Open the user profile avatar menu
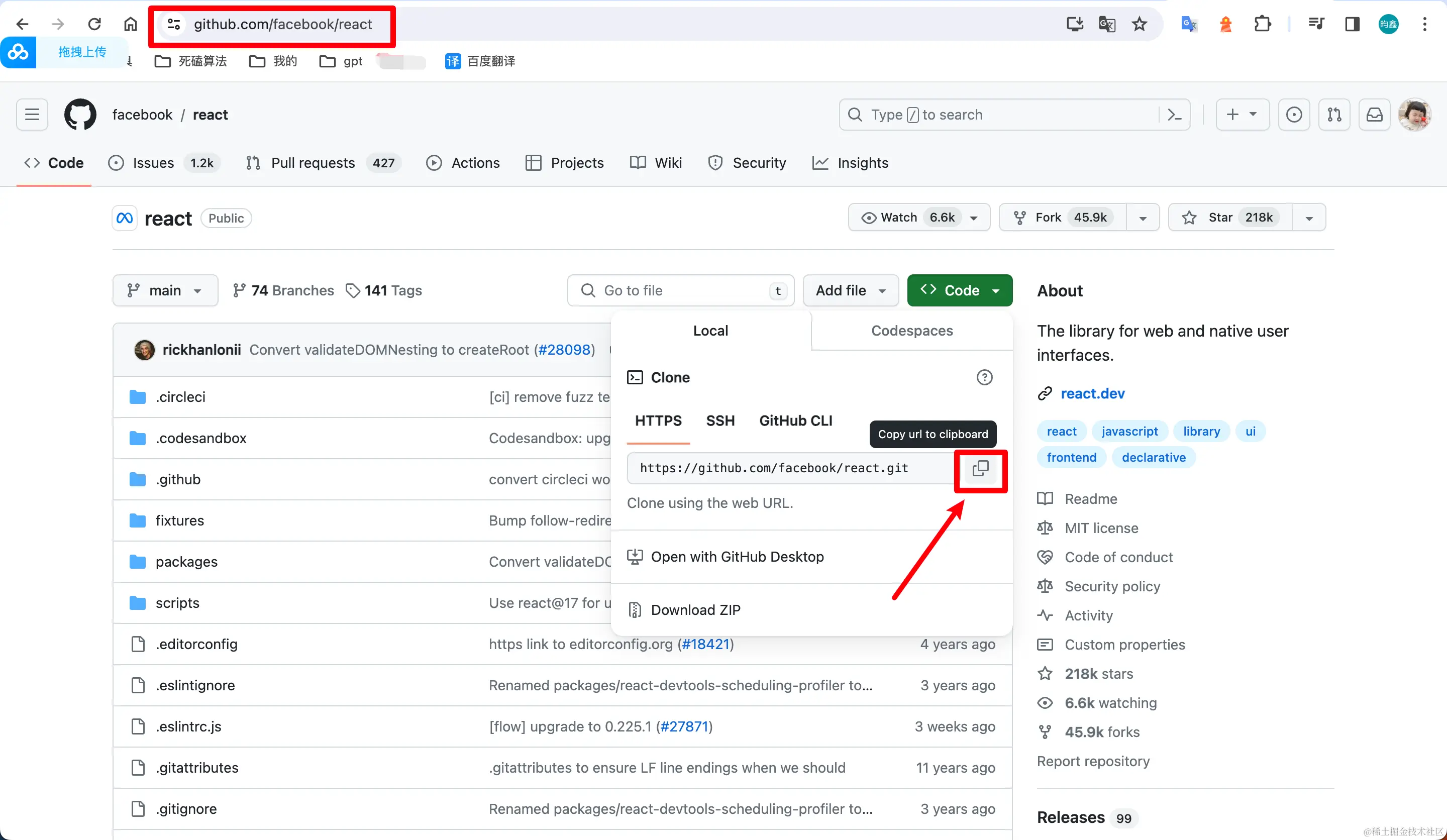This screenshot has height=840, width=1447. coord(1414,114)
